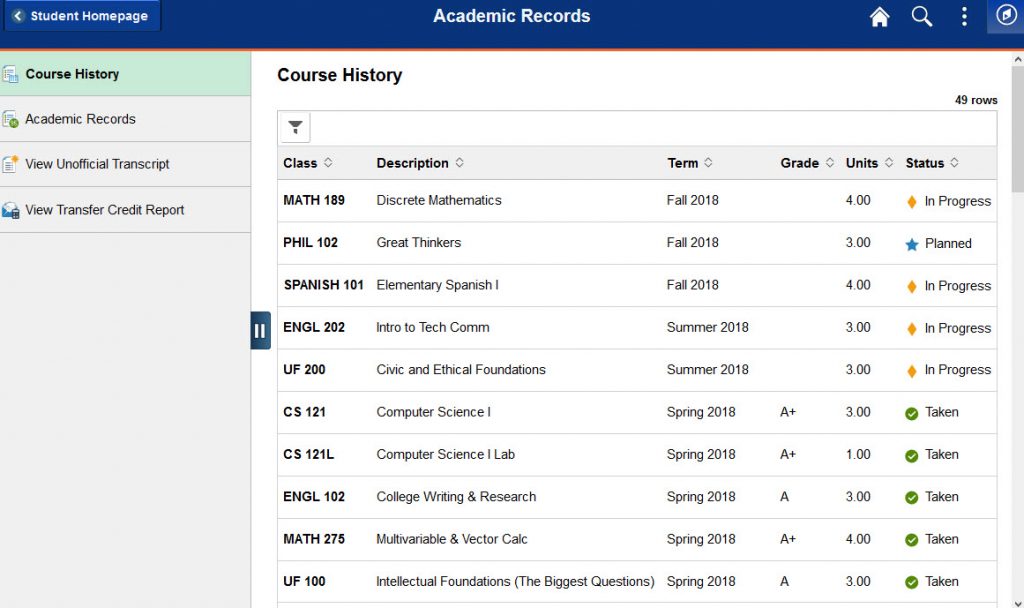1024x608 pixels.
Task: Select the PHIL 102 class row
Action: coord(637,243)
